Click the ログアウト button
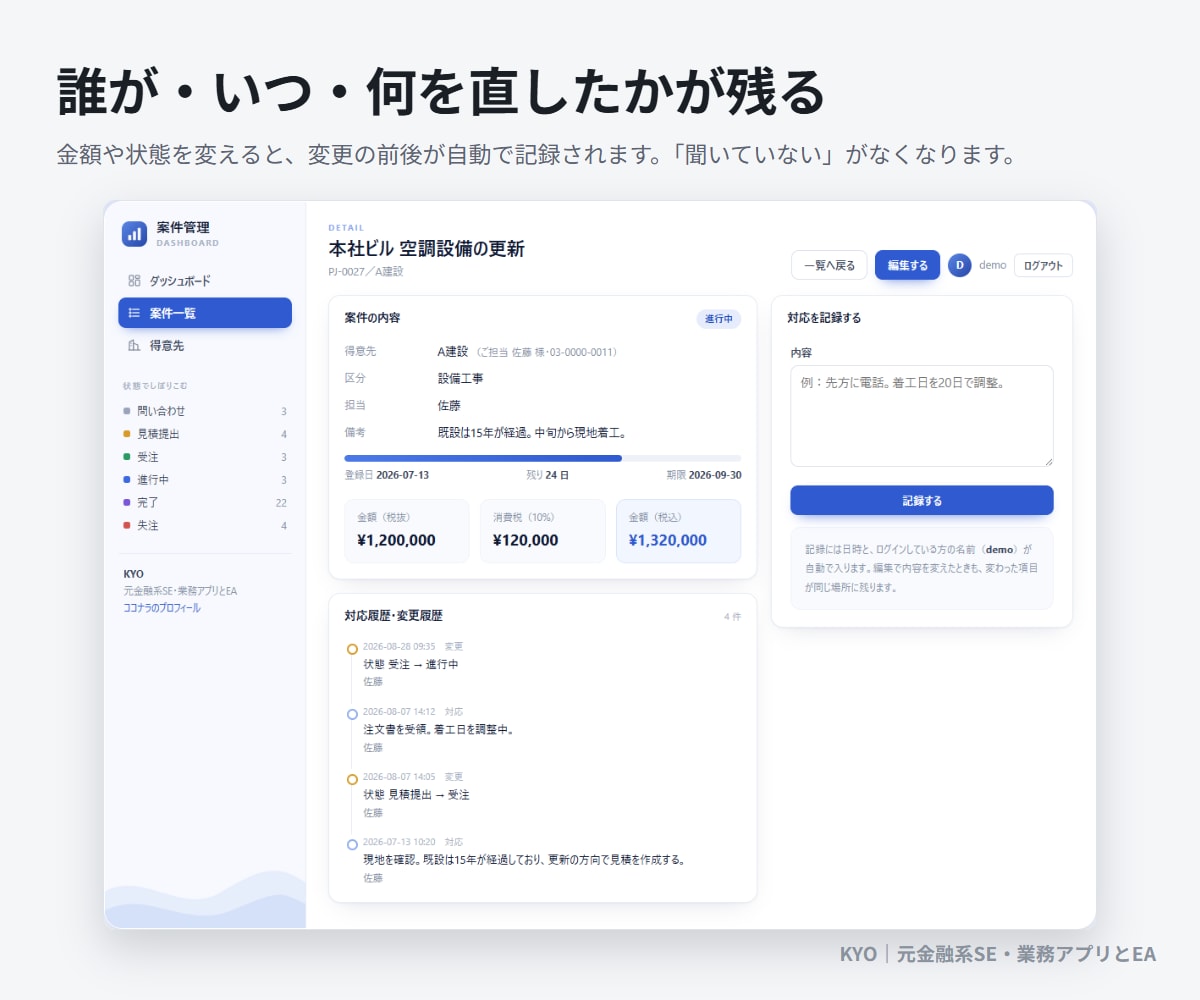 point(1043,265)
